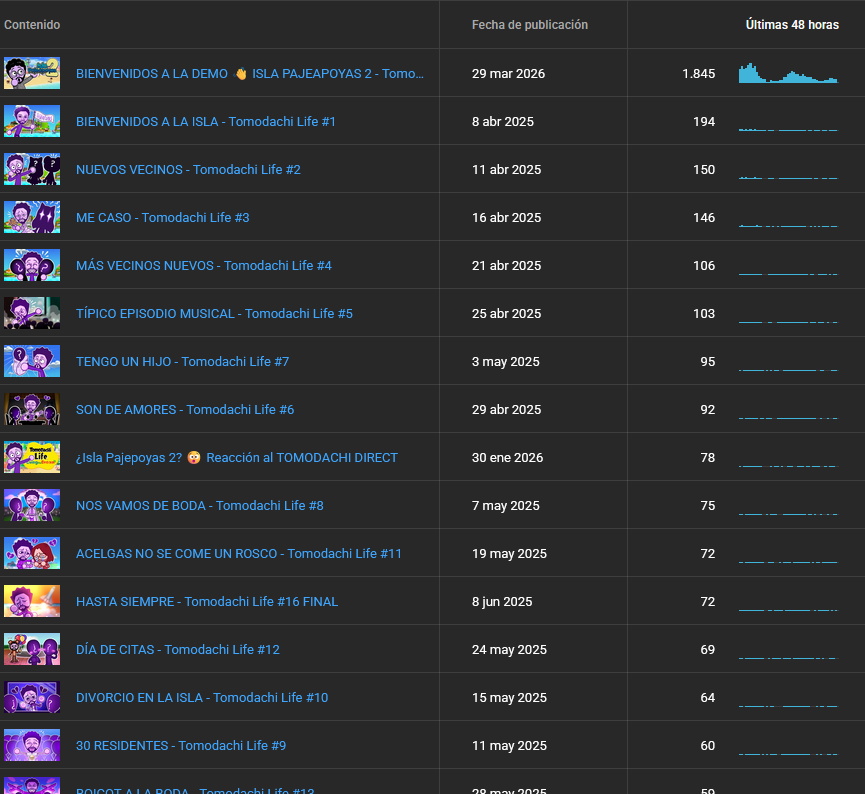This screenshot has width=865, height=794.
Task: Click sparkline chart in the 150 views row
Action: tap(788, 177)
